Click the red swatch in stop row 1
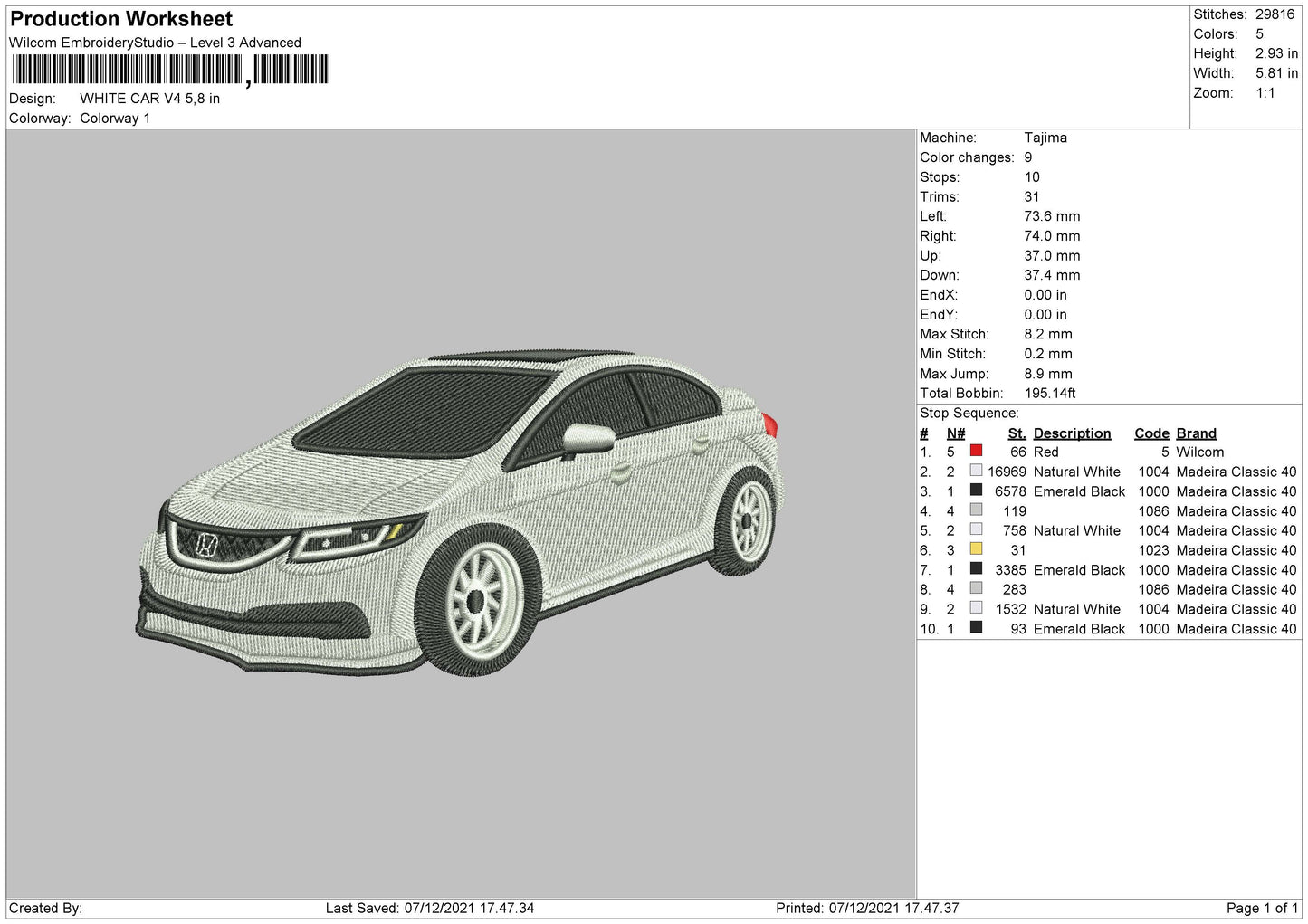1308x924 pixels. 976,451
